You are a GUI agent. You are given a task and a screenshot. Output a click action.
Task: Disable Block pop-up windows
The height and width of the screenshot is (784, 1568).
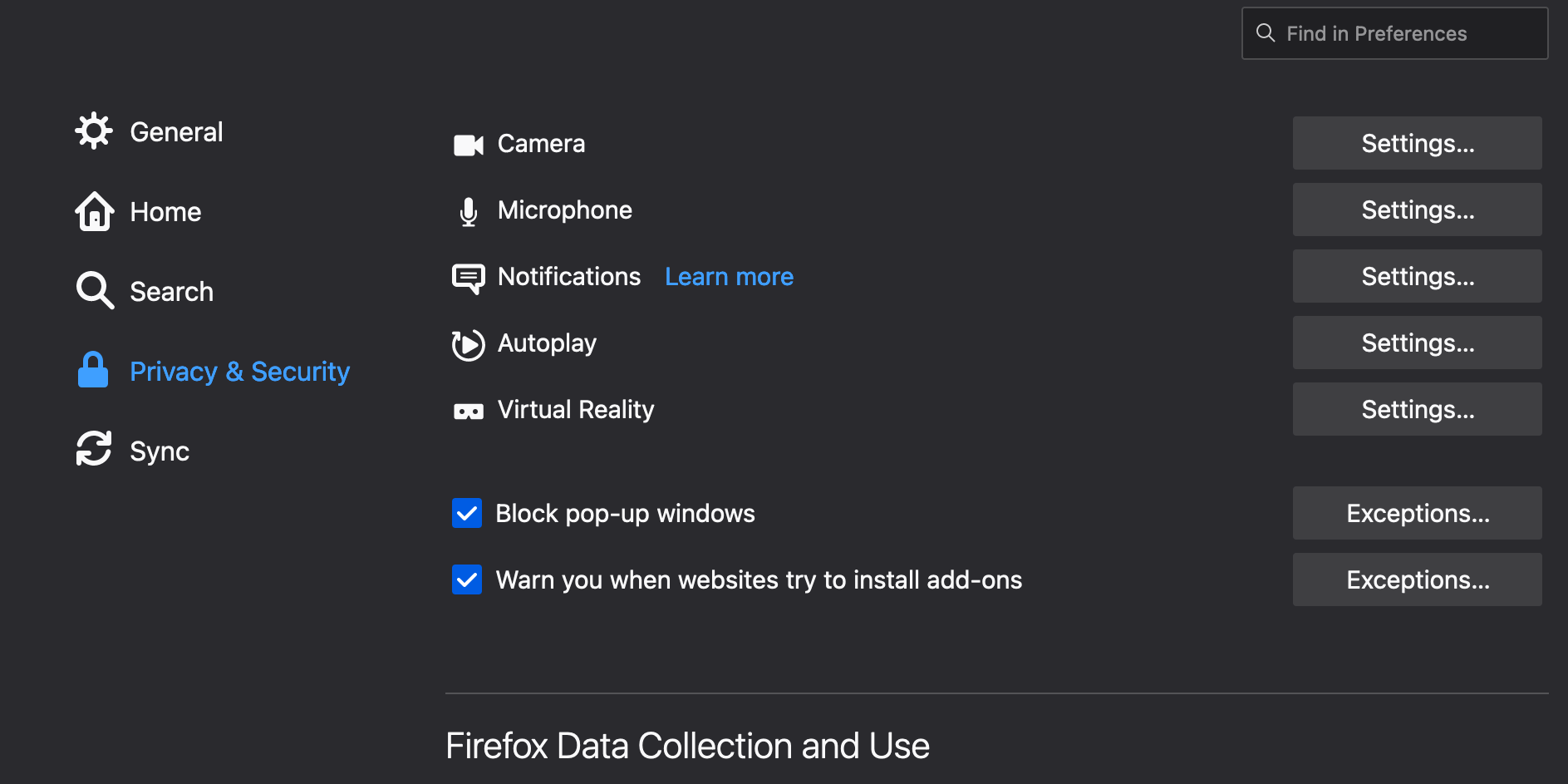click(467, 513)
